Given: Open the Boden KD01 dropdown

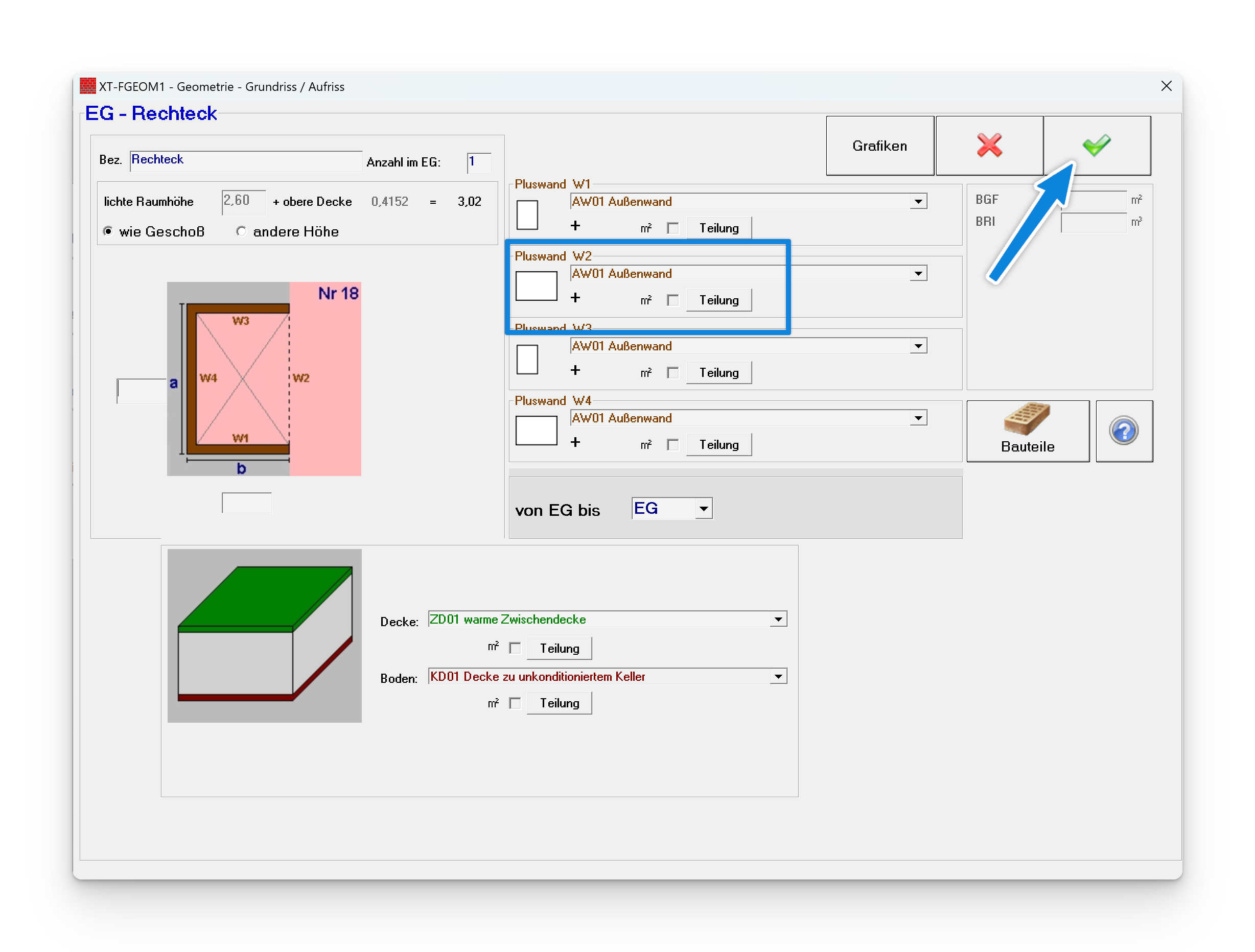Looking at the screenshot, I should [x=778, y=676].
